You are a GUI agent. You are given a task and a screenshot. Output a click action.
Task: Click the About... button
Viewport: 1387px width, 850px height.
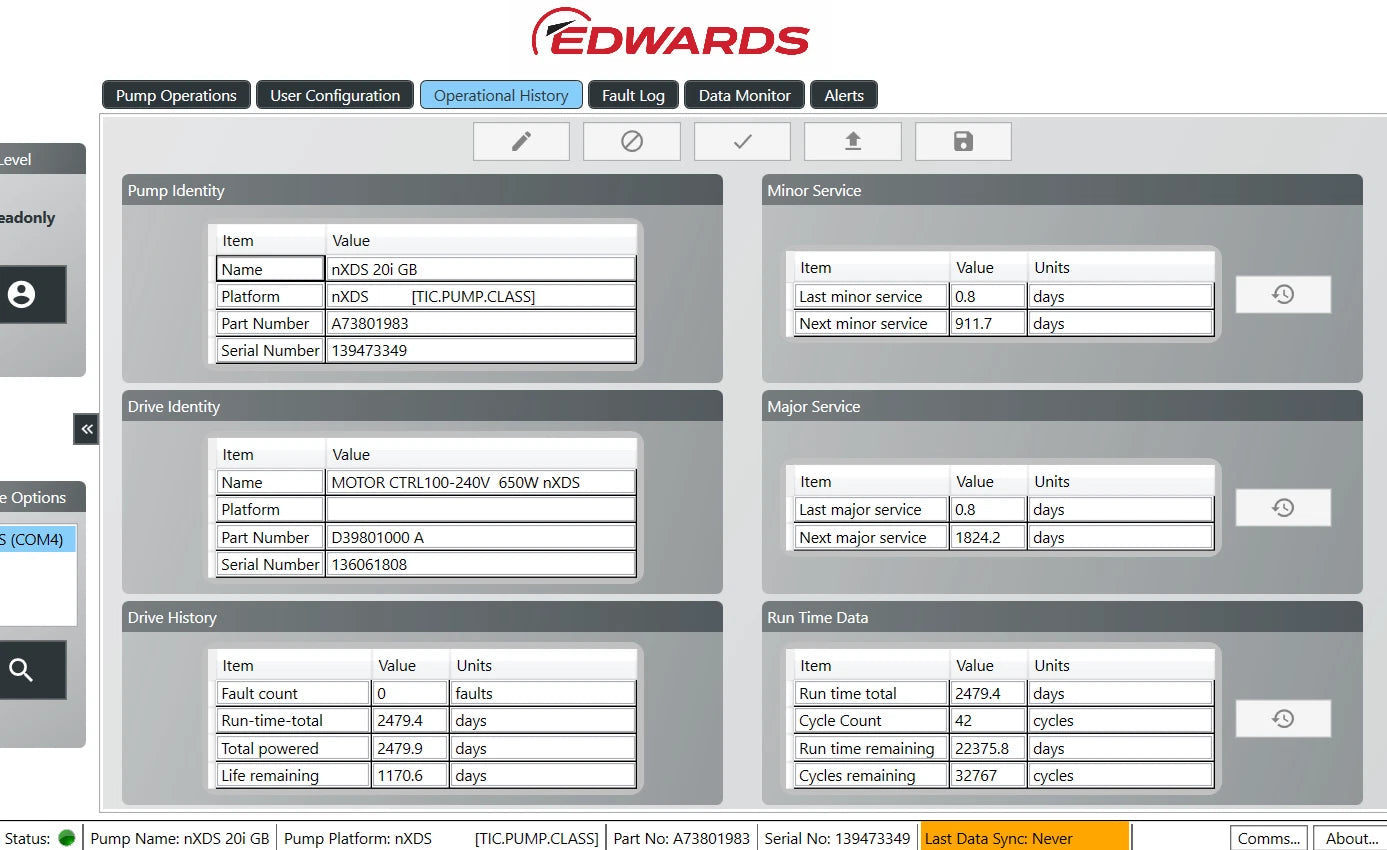point(1350,838)
